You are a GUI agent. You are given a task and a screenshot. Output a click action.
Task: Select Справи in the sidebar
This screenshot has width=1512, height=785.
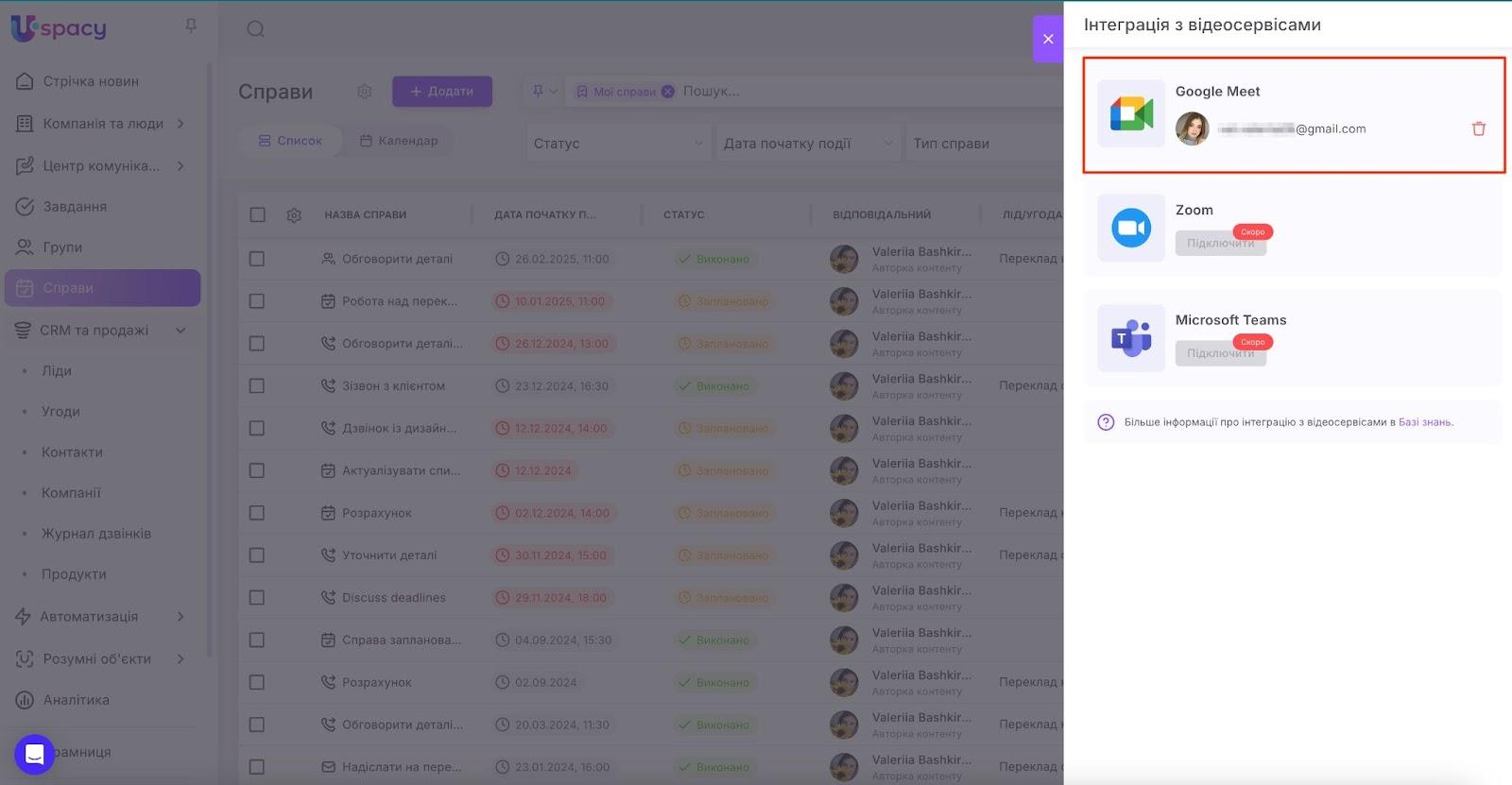(102, 288)
